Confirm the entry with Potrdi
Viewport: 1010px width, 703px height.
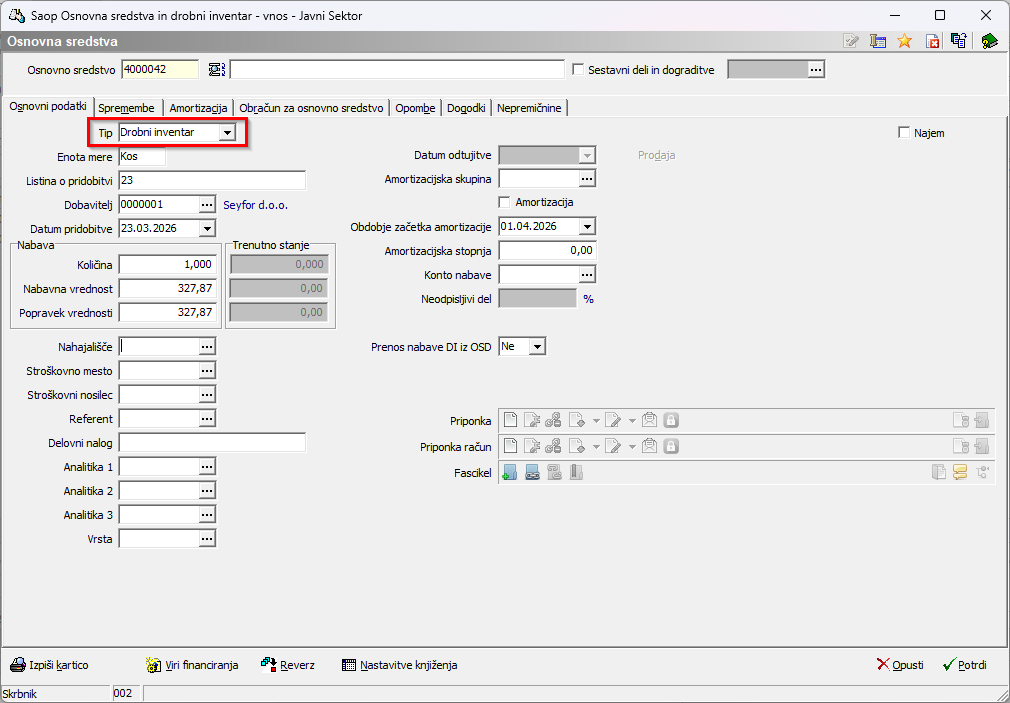tap(964, 665)
